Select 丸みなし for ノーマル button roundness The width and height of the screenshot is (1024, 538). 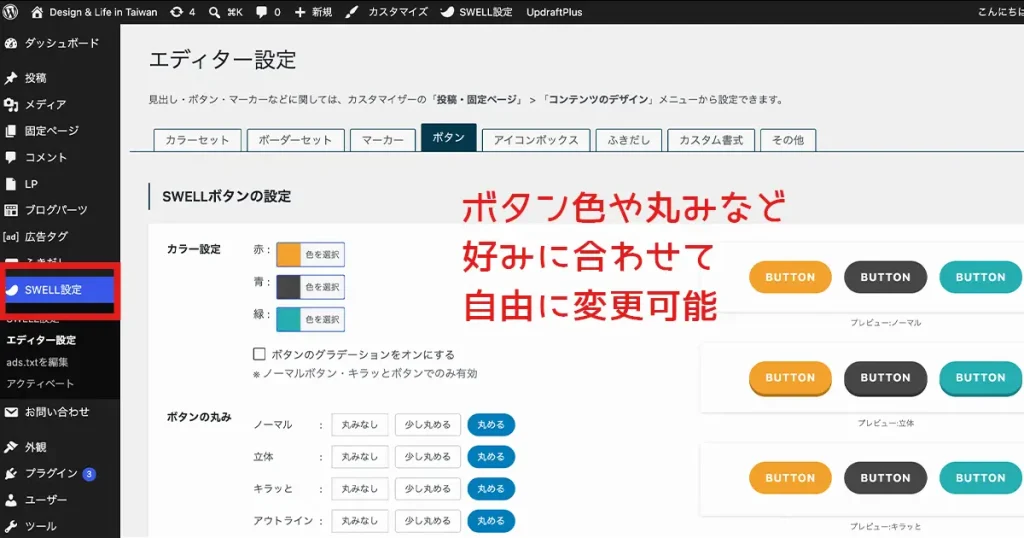click(x=360, y=424)
